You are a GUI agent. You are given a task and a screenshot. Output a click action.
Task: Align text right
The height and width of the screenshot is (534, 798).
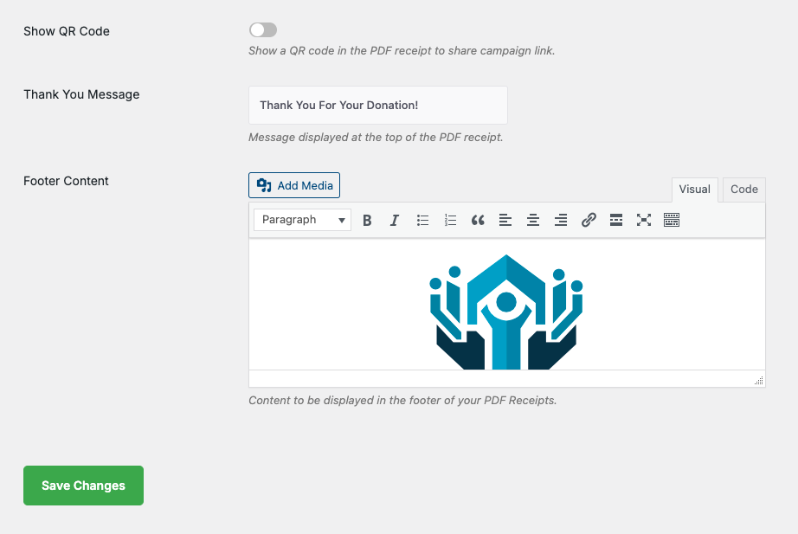561,220
